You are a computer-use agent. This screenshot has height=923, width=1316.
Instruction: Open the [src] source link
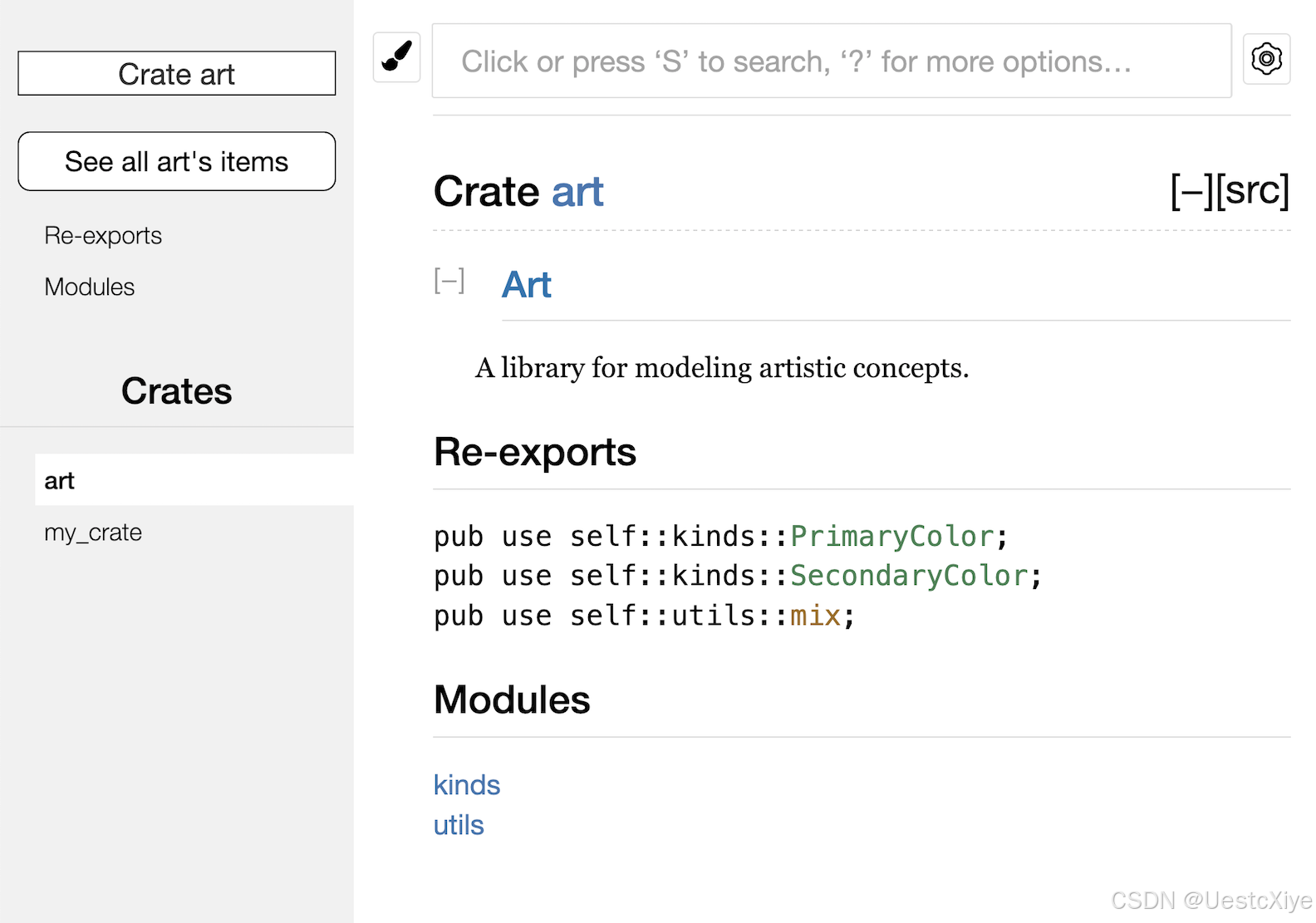coord(1253,191)
